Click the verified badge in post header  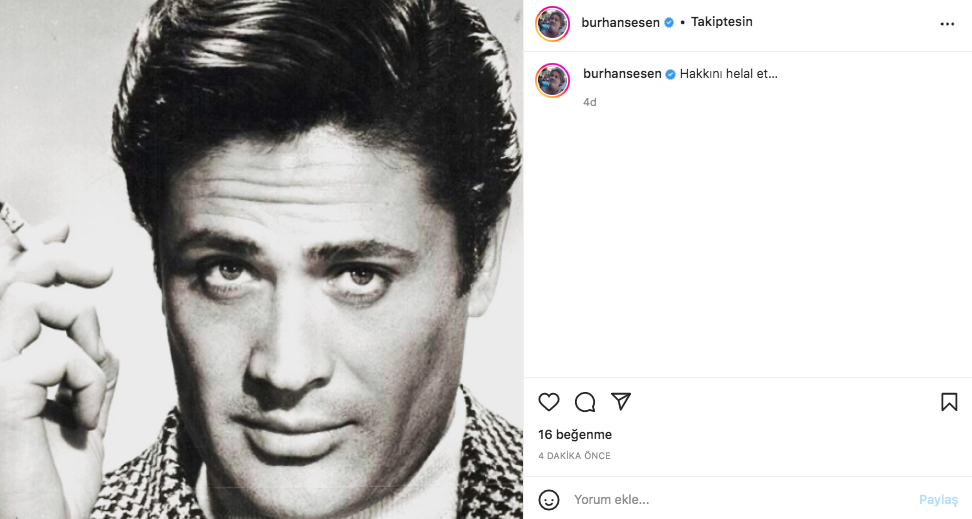(x=669, y=22)
